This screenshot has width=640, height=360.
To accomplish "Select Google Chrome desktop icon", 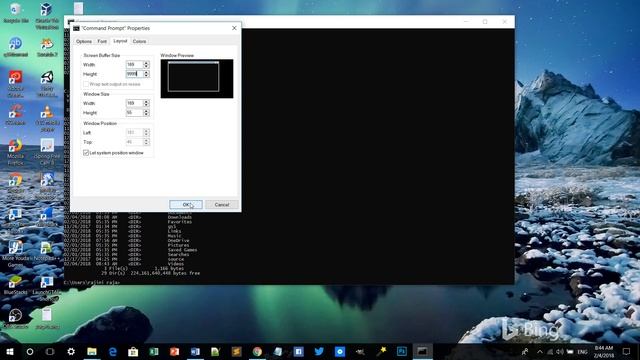I will 16,186.
